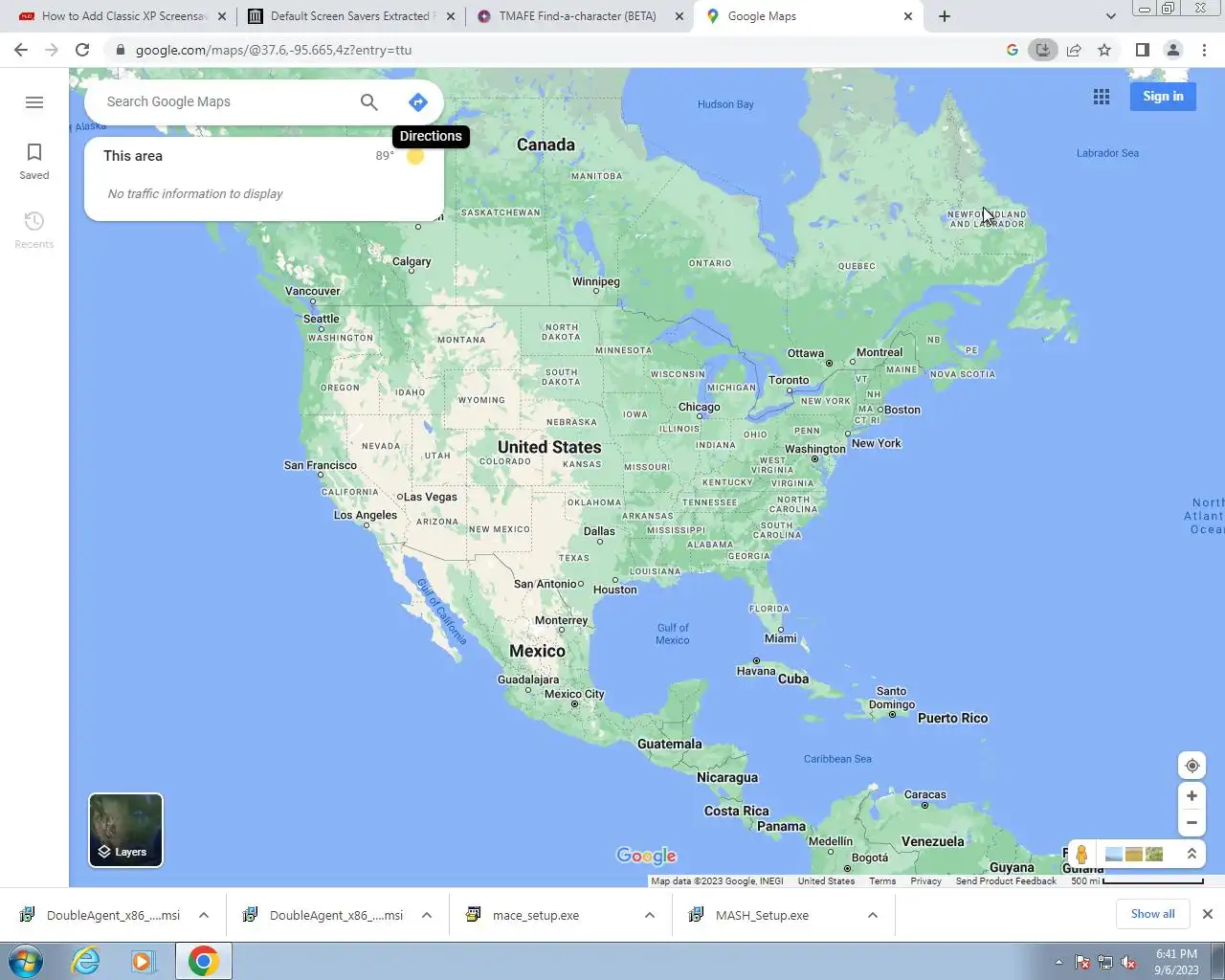Open the Layers map type selector

pyautogui.click(x=126, y=831)
